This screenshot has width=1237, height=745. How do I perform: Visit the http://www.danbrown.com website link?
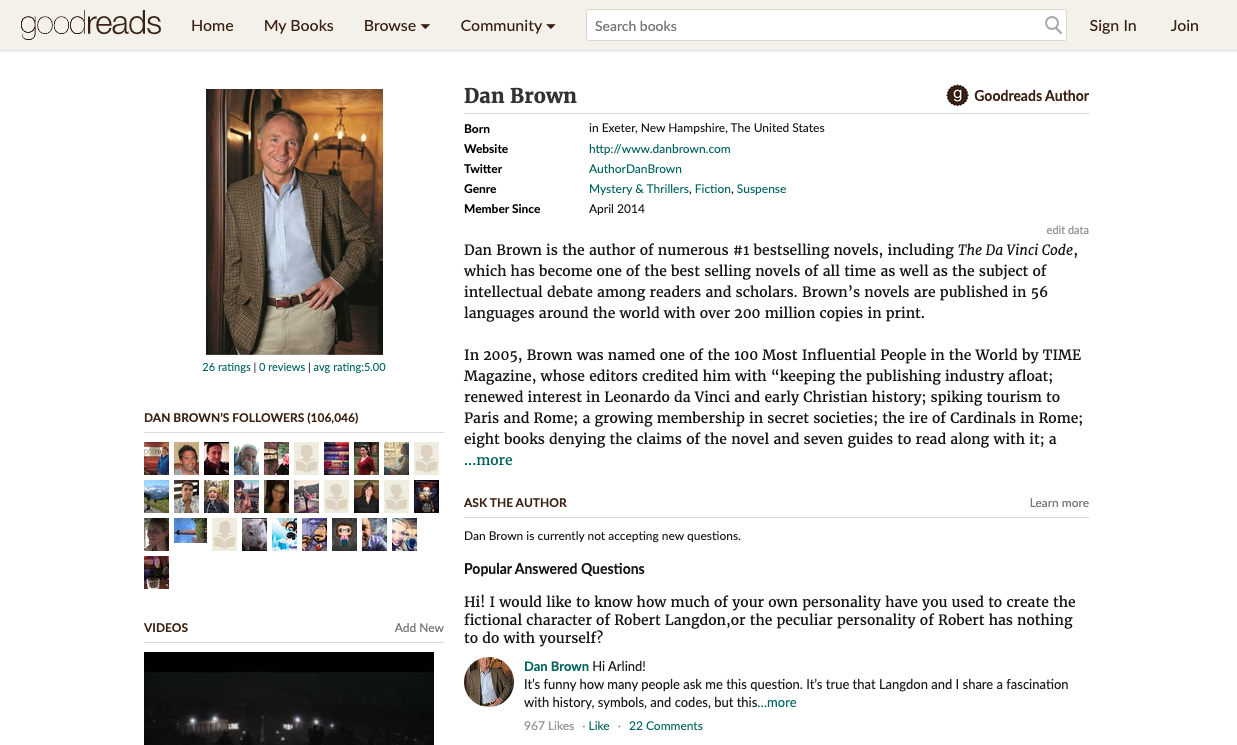point(660,149)
